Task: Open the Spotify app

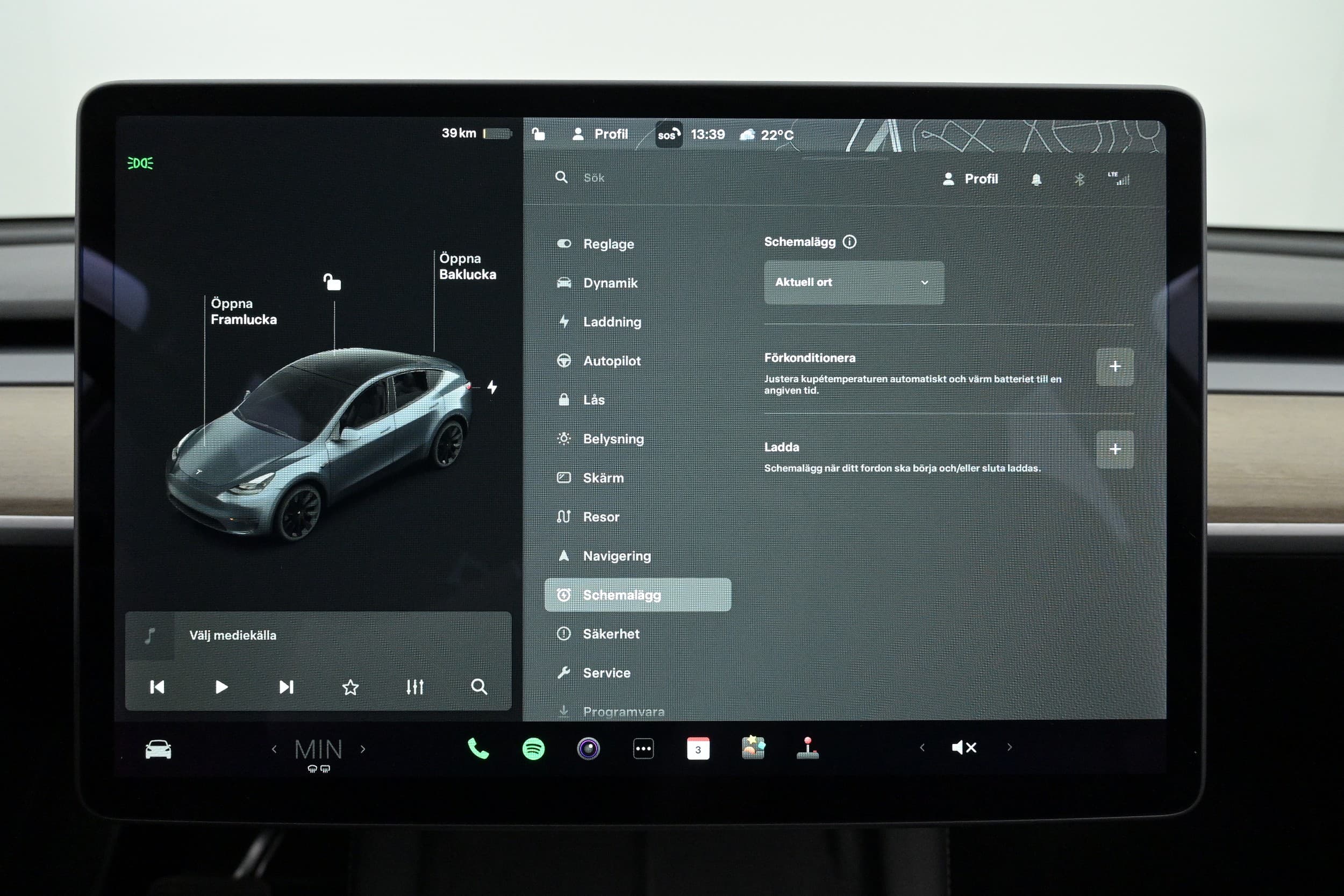Action: (533, 749)
